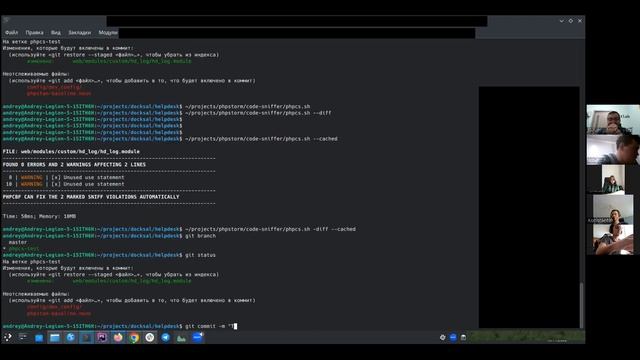Image resolution: width=640 pixels, height=360 pixels.
Task: Open the gear settings icon in system tray
Action: click(x=442, y=338)
